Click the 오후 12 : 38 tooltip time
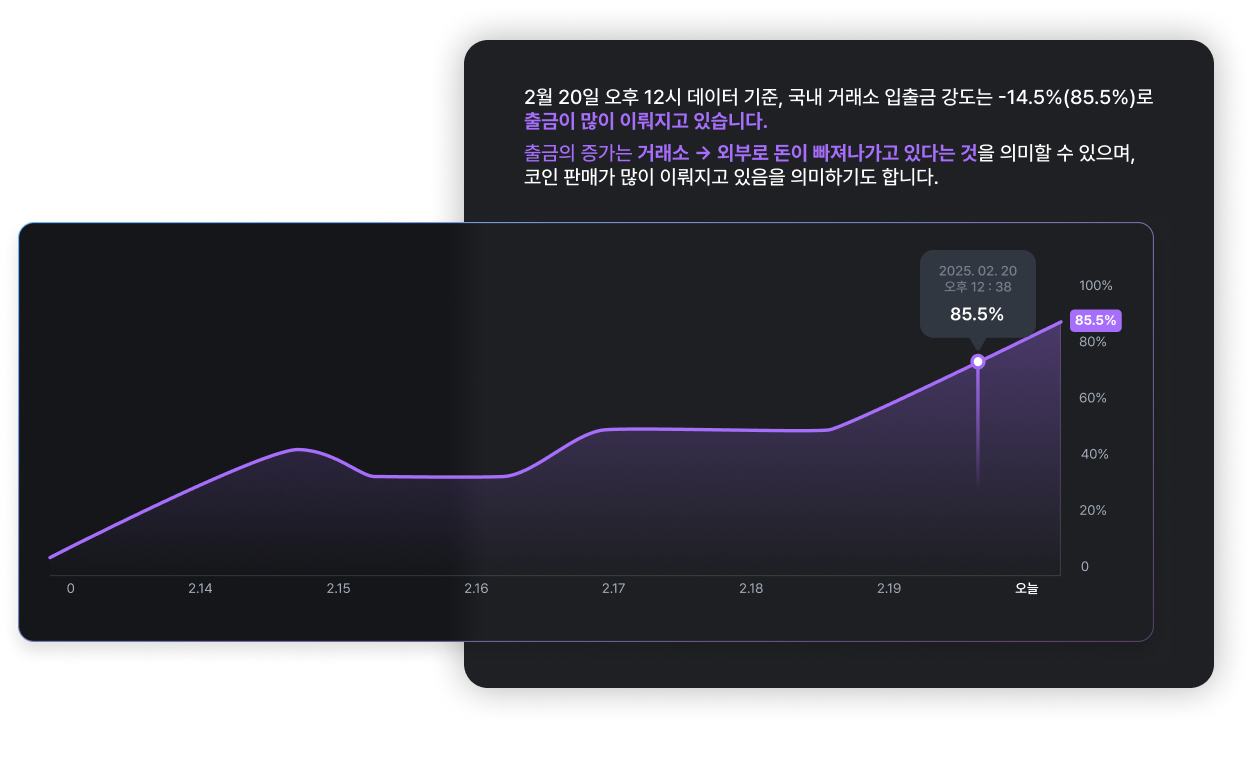This screenshot has width=1254, height=768. 977,287
